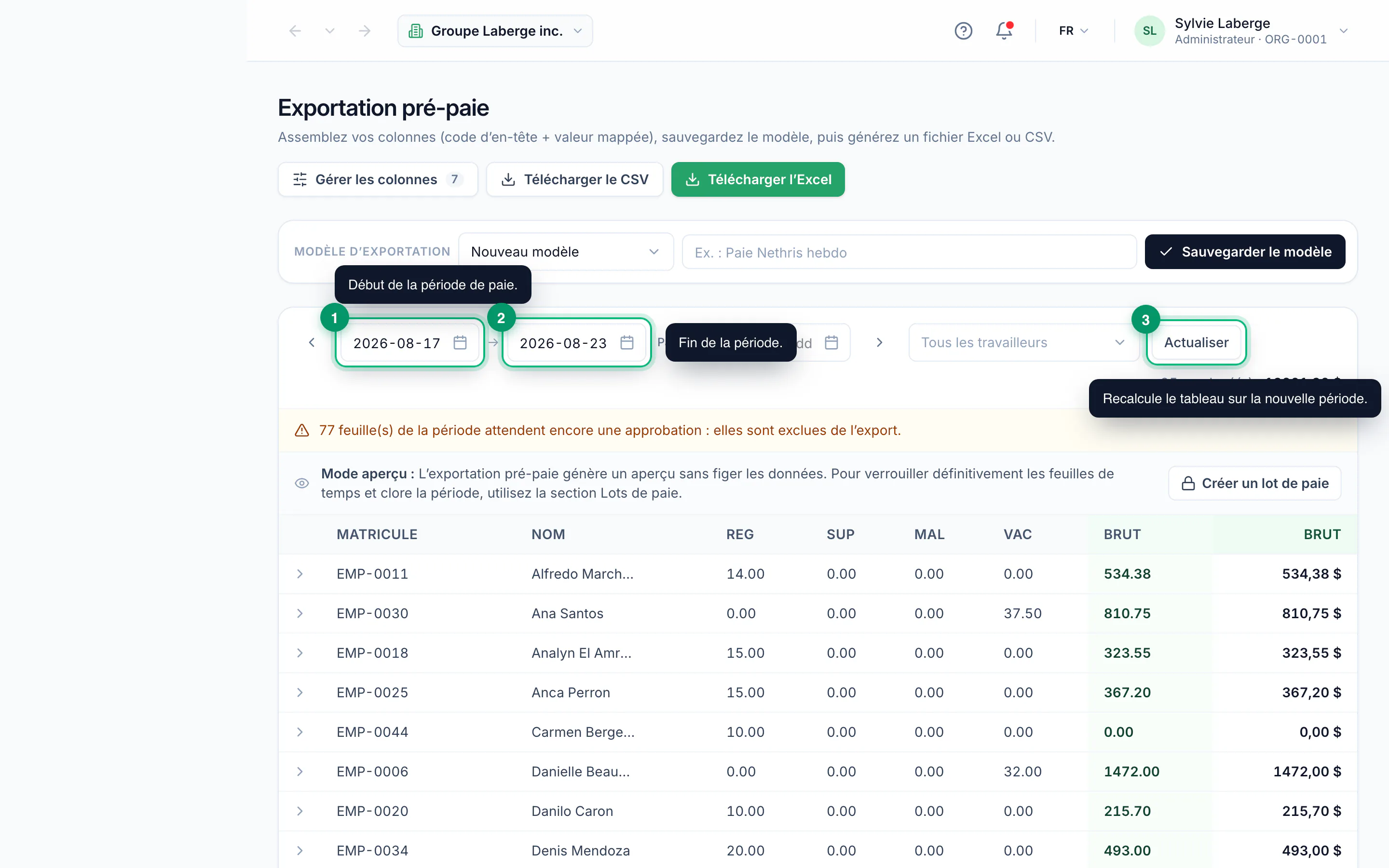Click Actualiser button

(1196, 343)
